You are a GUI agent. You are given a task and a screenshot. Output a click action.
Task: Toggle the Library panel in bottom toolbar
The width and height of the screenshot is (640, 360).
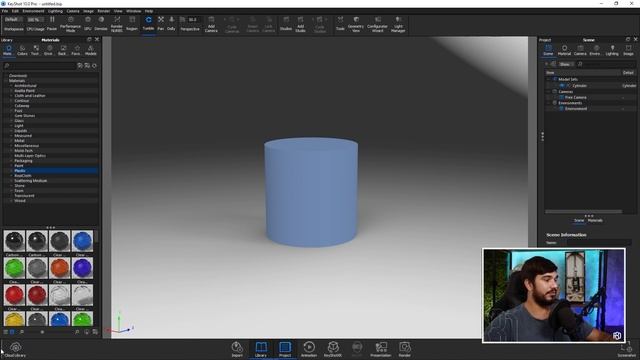pyautogui.click(x=261, y=349)
